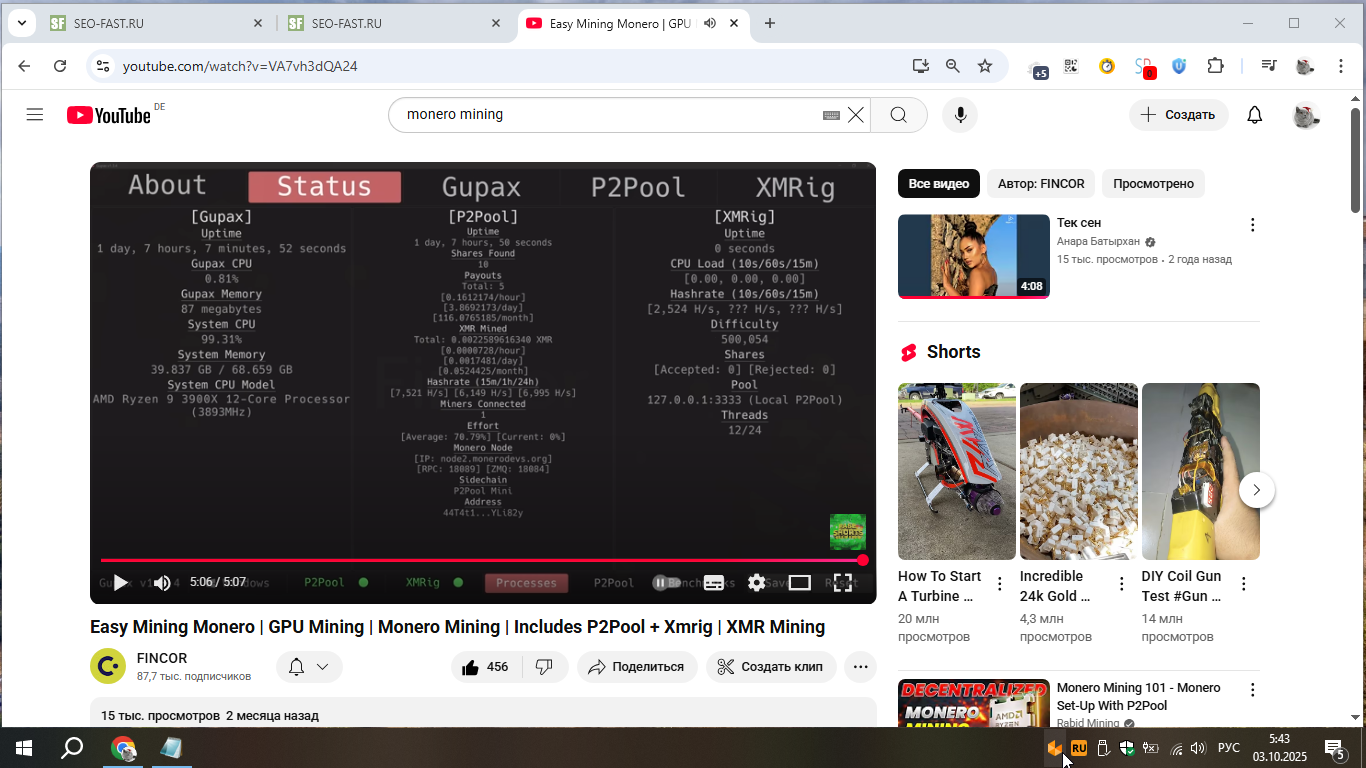Select the Просмотрено filter chip
This screenshot has width=1366, height=768.
pos(1154,184)
